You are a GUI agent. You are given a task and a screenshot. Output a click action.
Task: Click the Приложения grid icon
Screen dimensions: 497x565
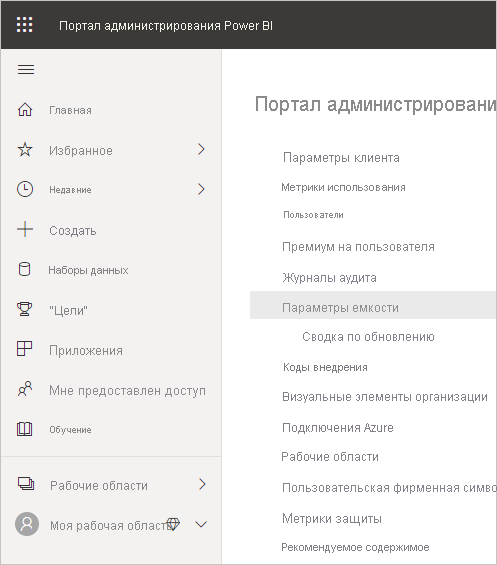[25, 349]
